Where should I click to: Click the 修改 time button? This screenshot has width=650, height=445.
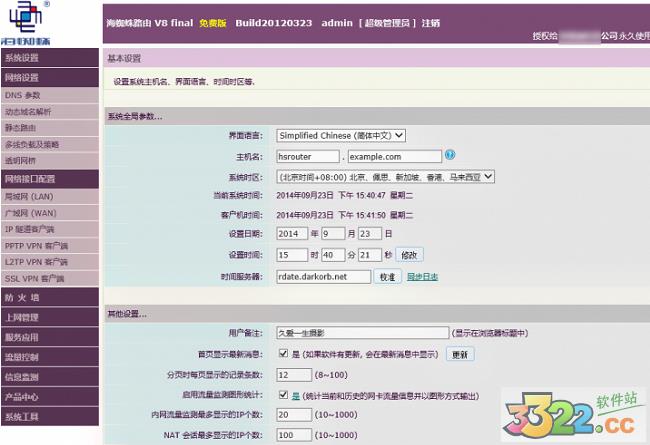pos(409,255)
